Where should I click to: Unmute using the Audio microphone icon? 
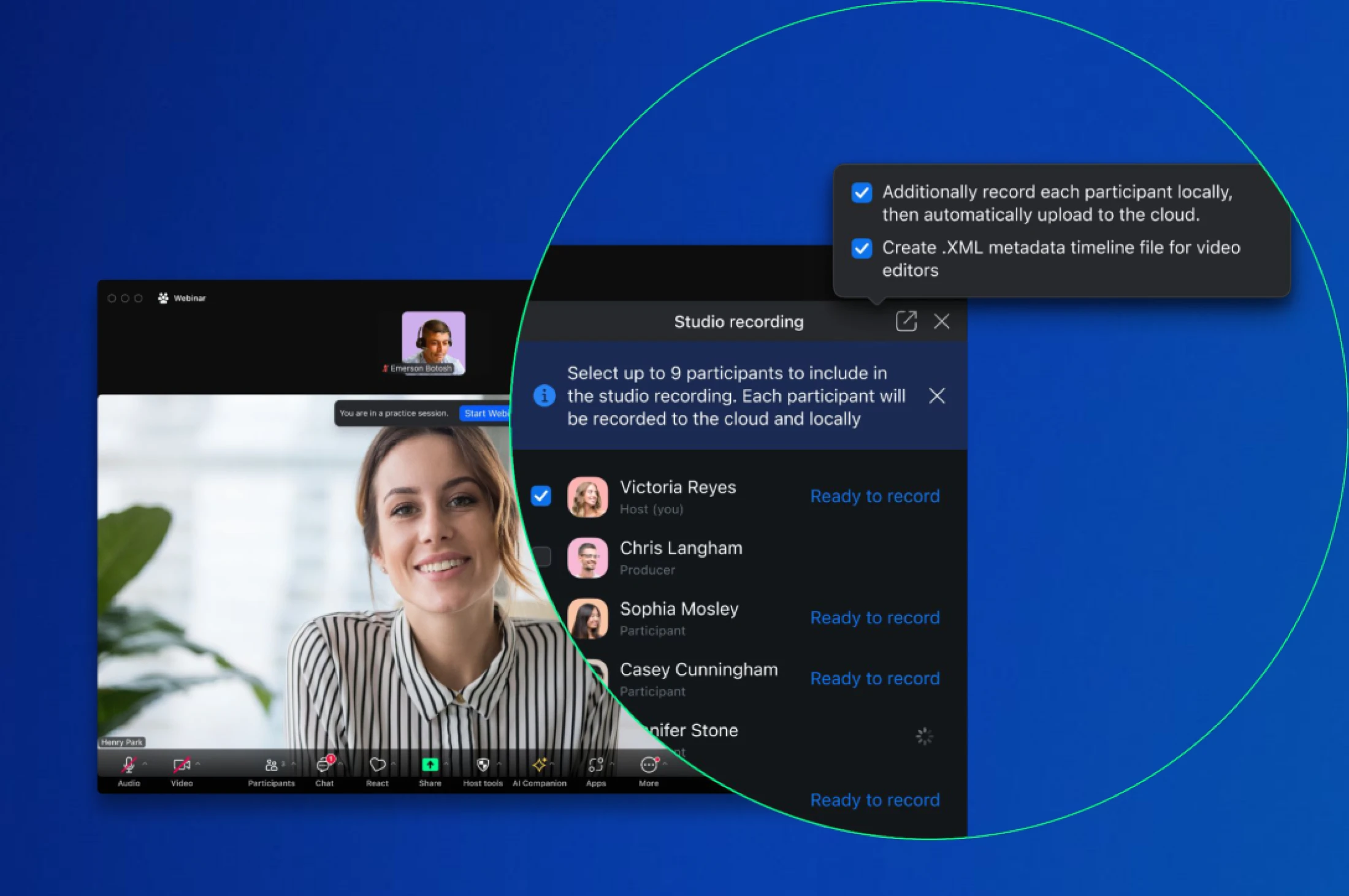point(129,764)
